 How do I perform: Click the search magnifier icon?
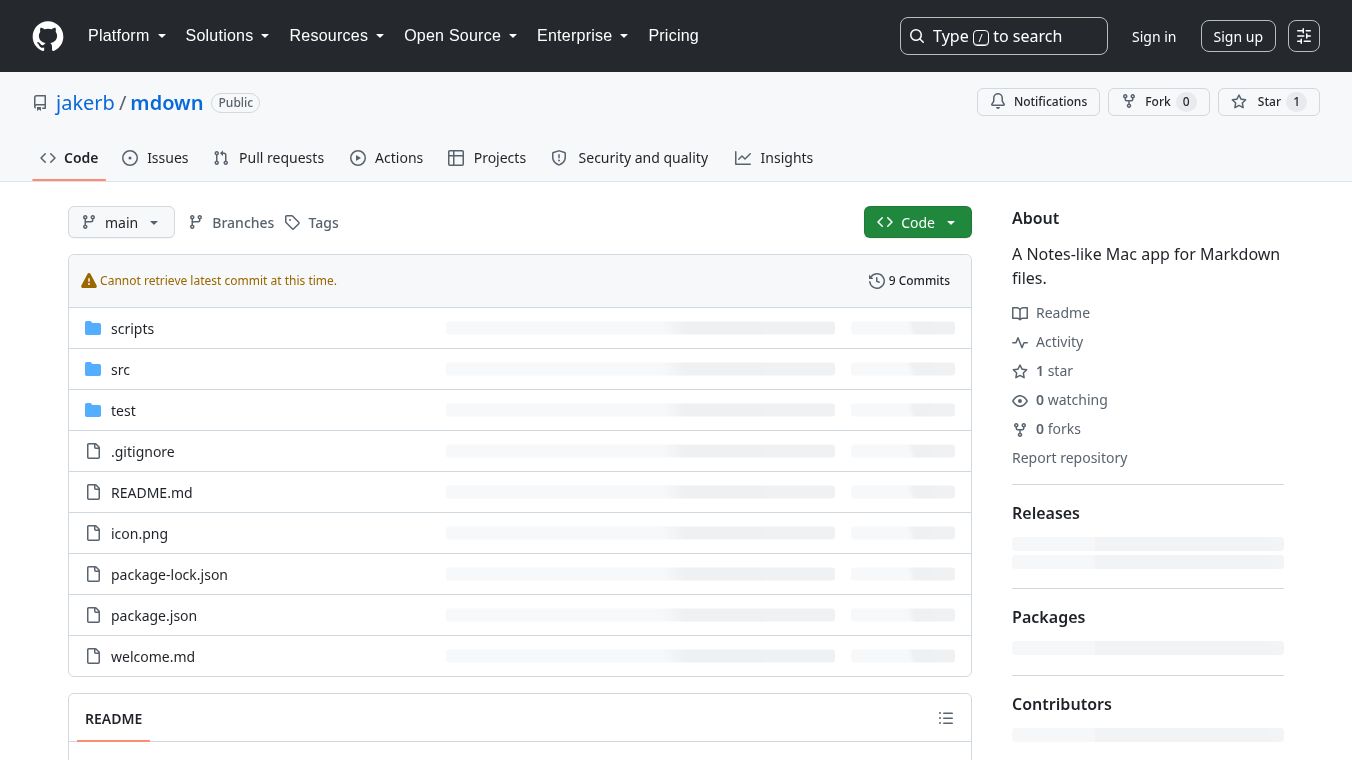pos(917,36)
